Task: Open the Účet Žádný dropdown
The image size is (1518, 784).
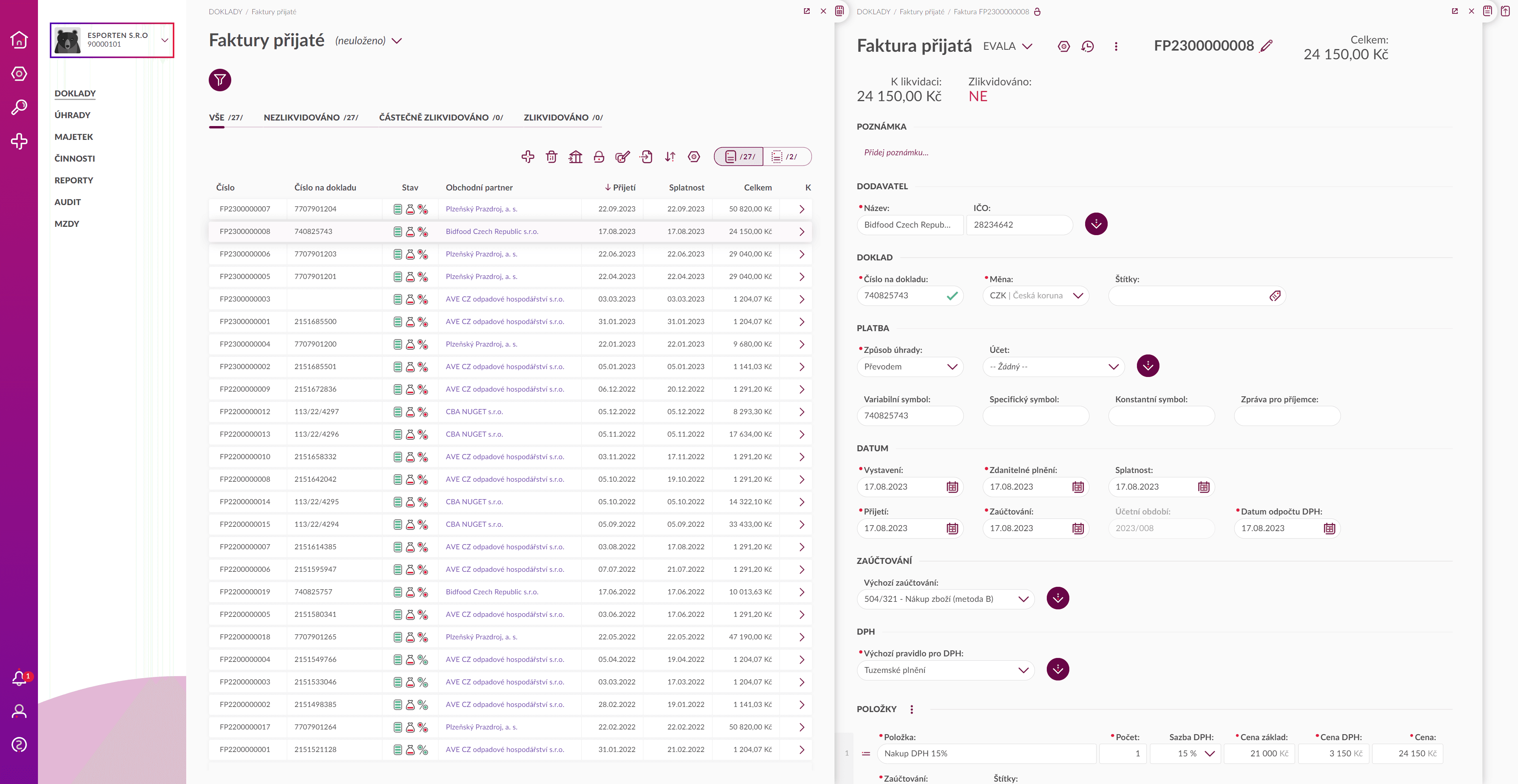Action: pyautogui.click(x=1054, y=367)
